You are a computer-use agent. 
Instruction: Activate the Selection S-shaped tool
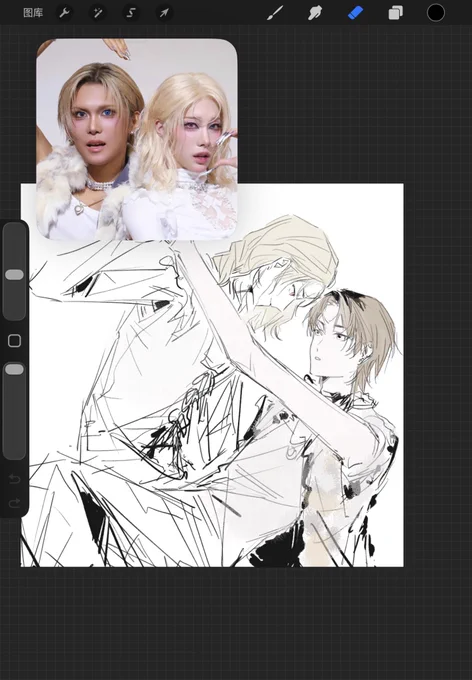pos(131,13)
